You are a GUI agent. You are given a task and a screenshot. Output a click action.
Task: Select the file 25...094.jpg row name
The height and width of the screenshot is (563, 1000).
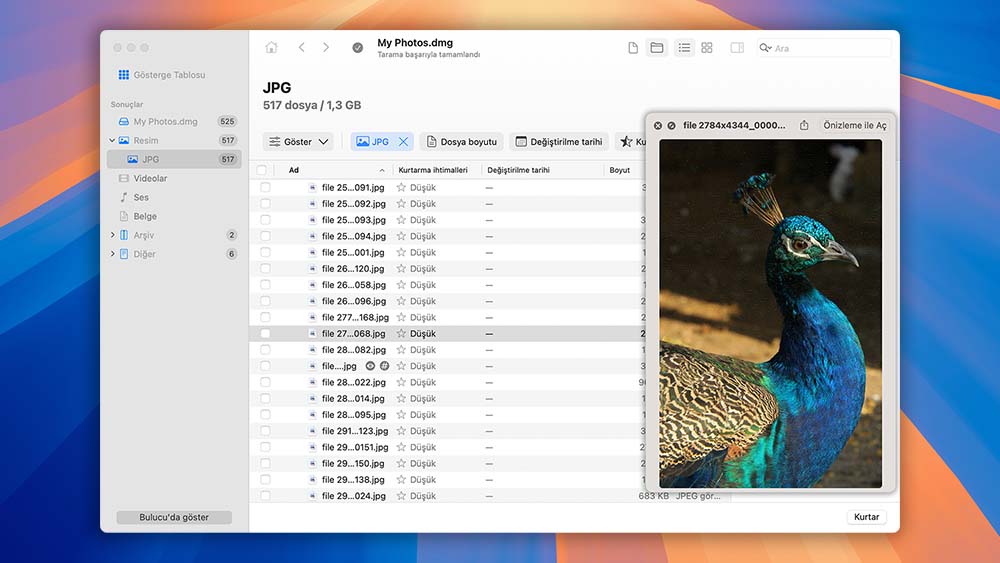353,237
